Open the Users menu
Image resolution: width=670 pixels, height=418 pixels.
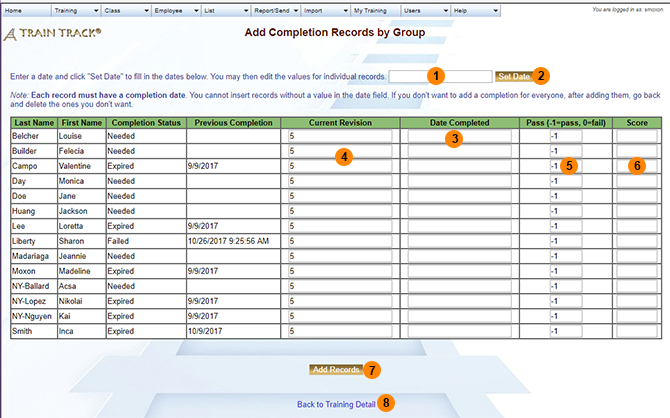424,10
